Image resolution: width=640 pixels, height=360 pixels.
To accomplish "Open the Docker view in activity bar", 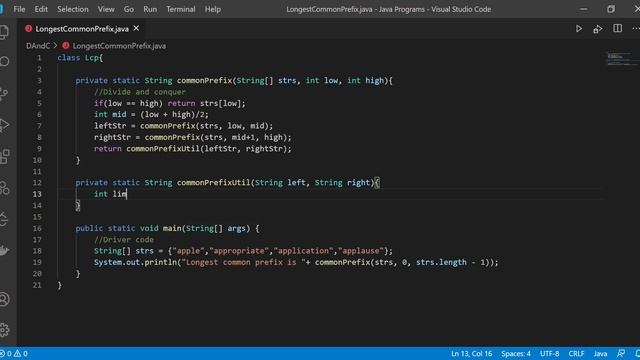I will click(x=4, y=250).
